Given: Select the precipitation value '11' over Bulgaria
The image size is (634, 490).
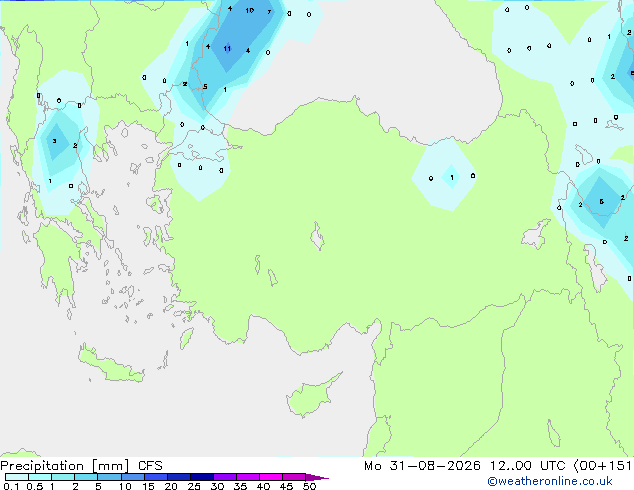Looking at the screenshot, I should pyautogui.click(x=227, y=49).
